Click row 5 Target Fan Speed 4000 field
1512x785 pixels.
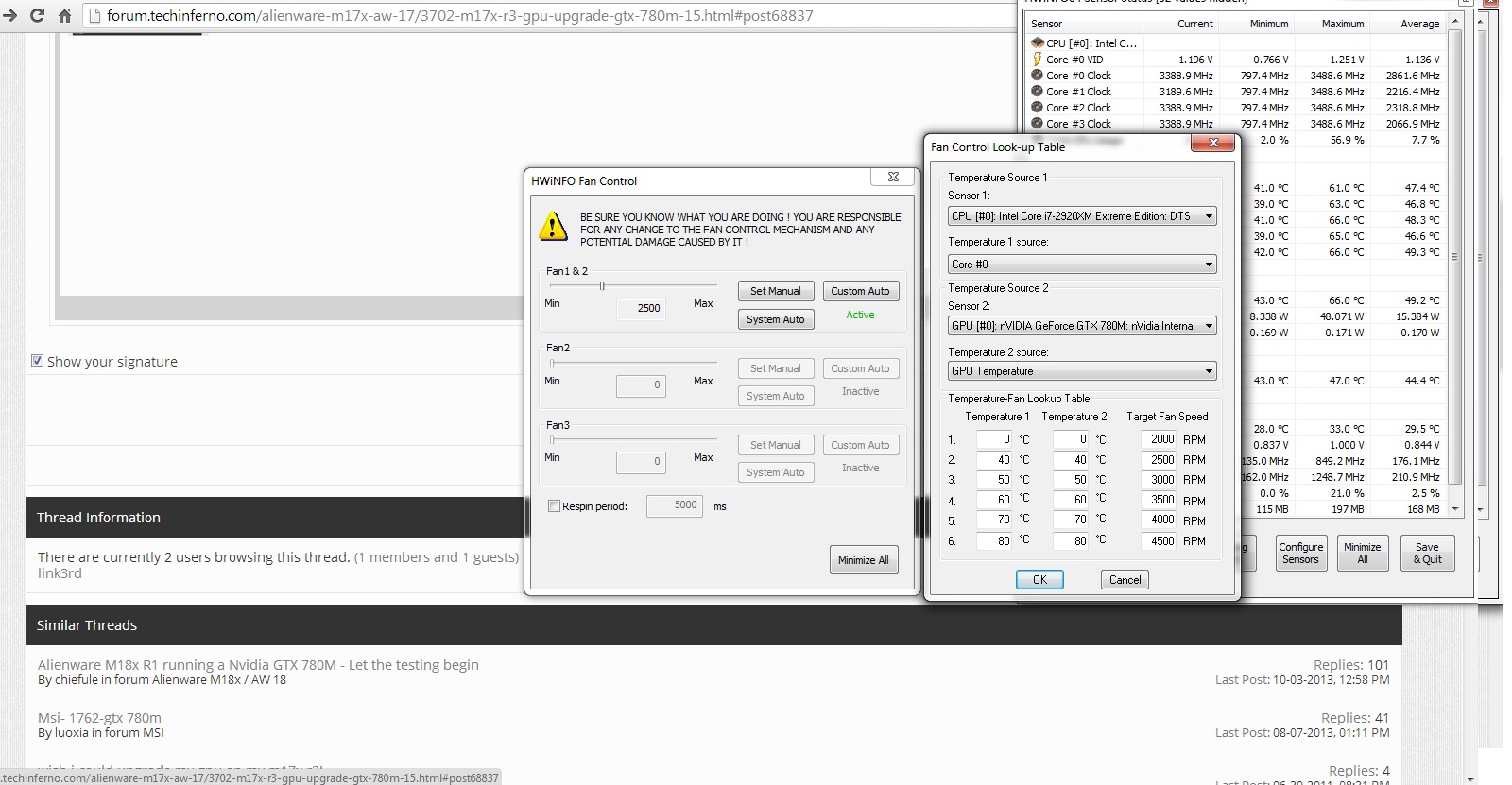(1159, 520)
